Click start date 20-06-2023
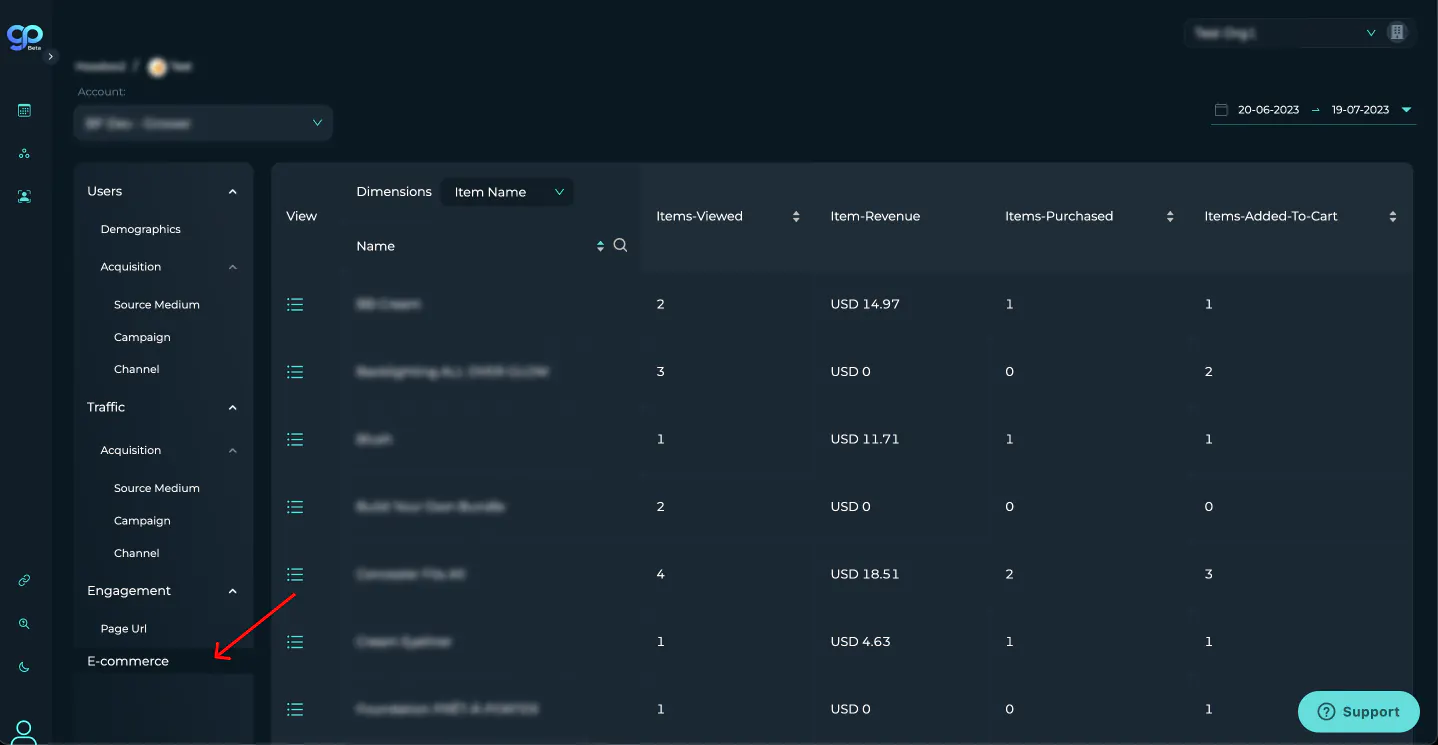 coord(1268,110)
